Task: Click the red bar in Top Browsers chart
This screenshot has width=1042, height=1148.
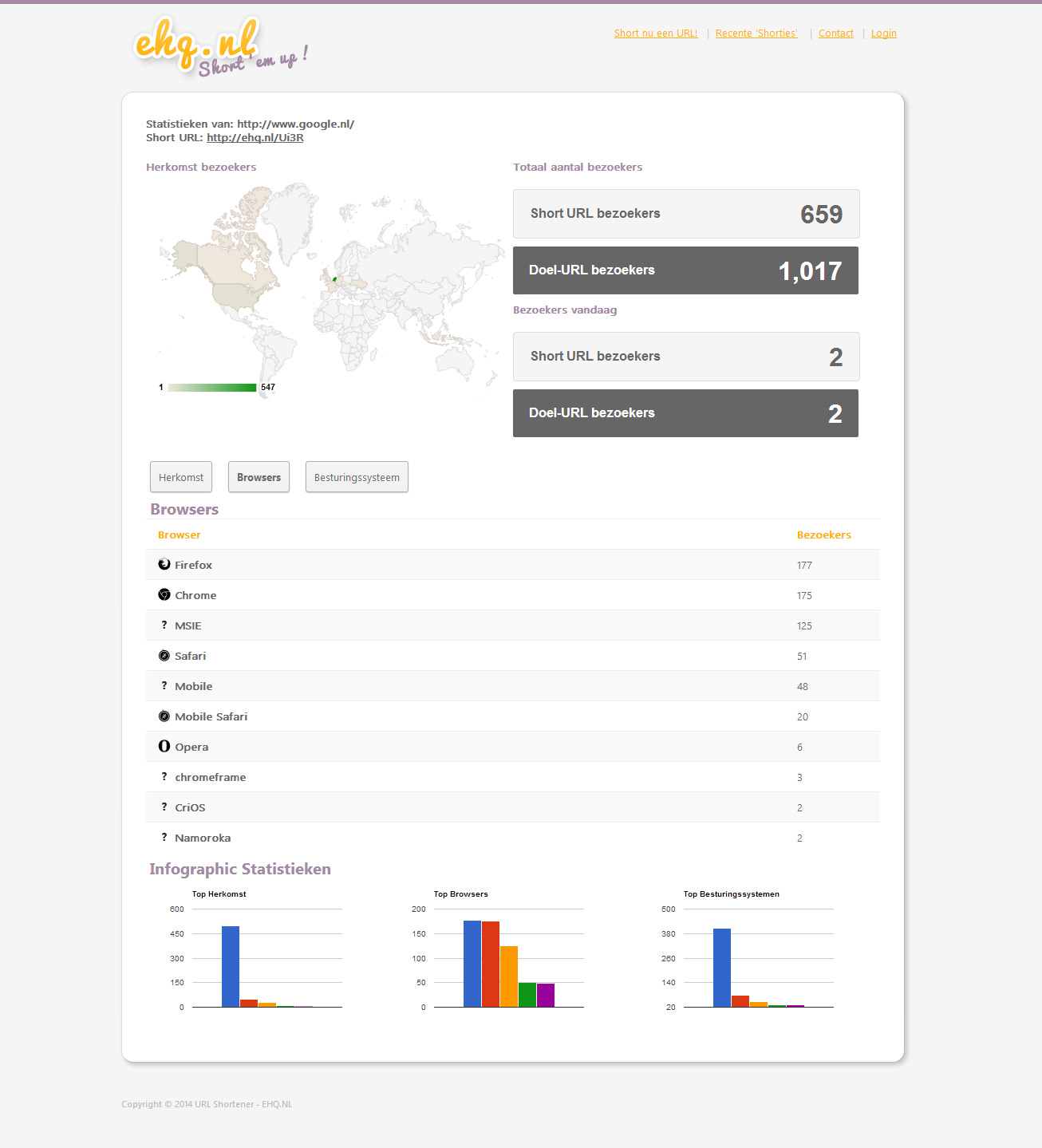Action: click(x=491, y=965)
